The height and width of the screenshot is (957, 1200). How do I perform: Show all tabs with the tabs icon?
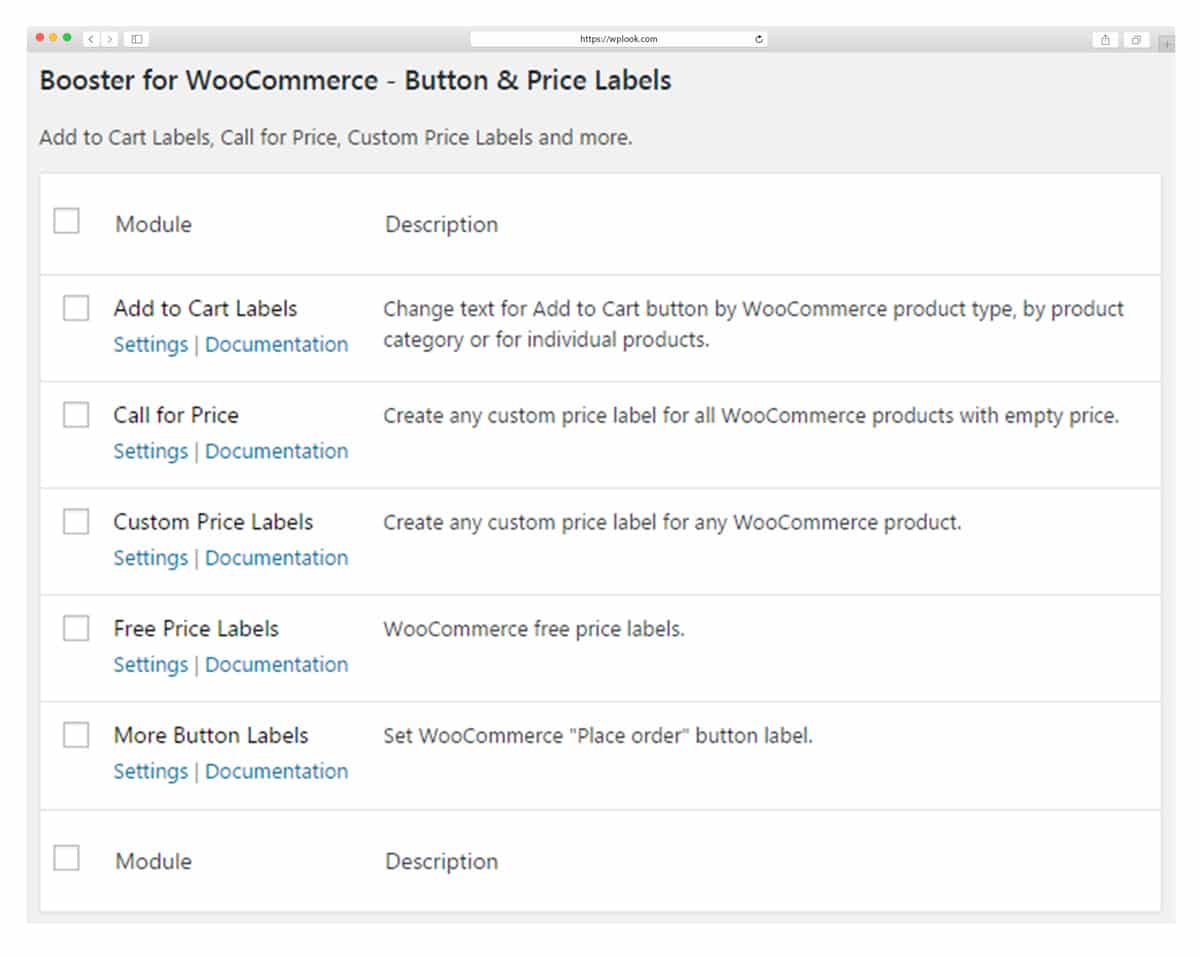coord(1136,40)
